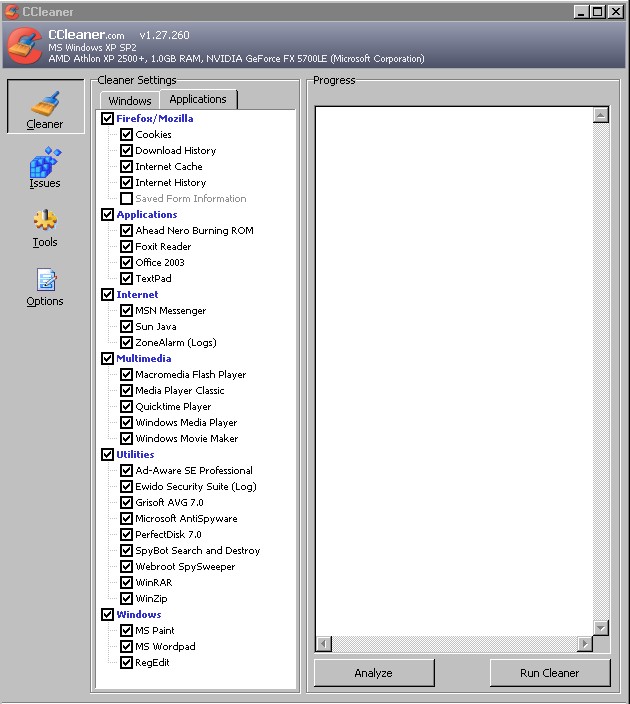
Task: Toggle Microsoft AntiSpyware checkbox
Action: click(126, 519)
